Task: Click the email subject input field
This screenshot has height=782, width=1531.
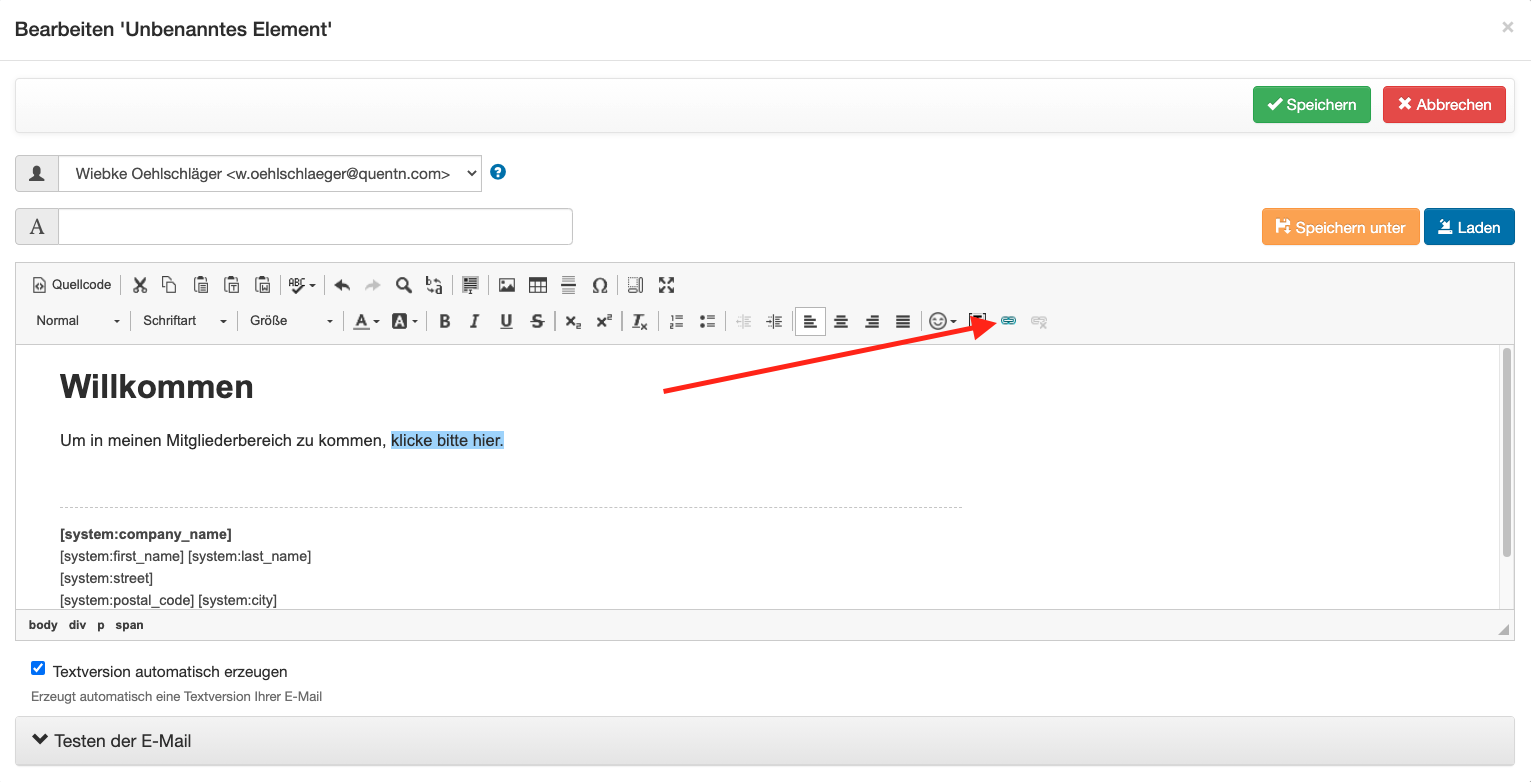Action: (315, 226)
